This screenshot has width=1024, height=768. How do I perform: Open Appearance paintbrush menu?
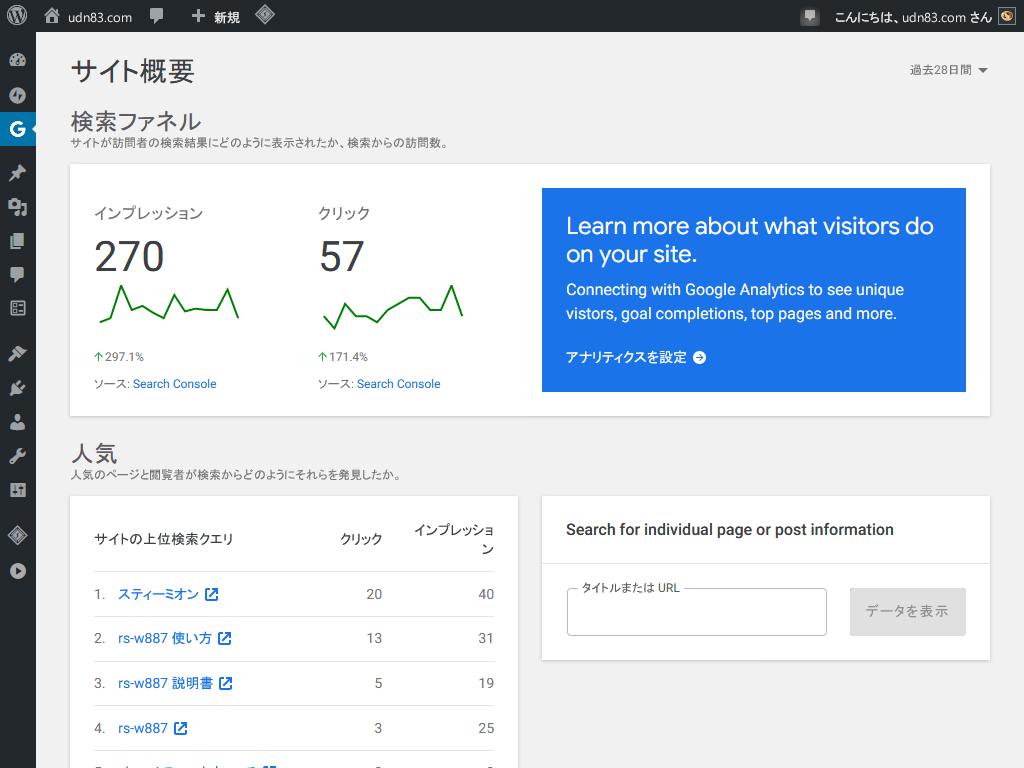point(17,354)
